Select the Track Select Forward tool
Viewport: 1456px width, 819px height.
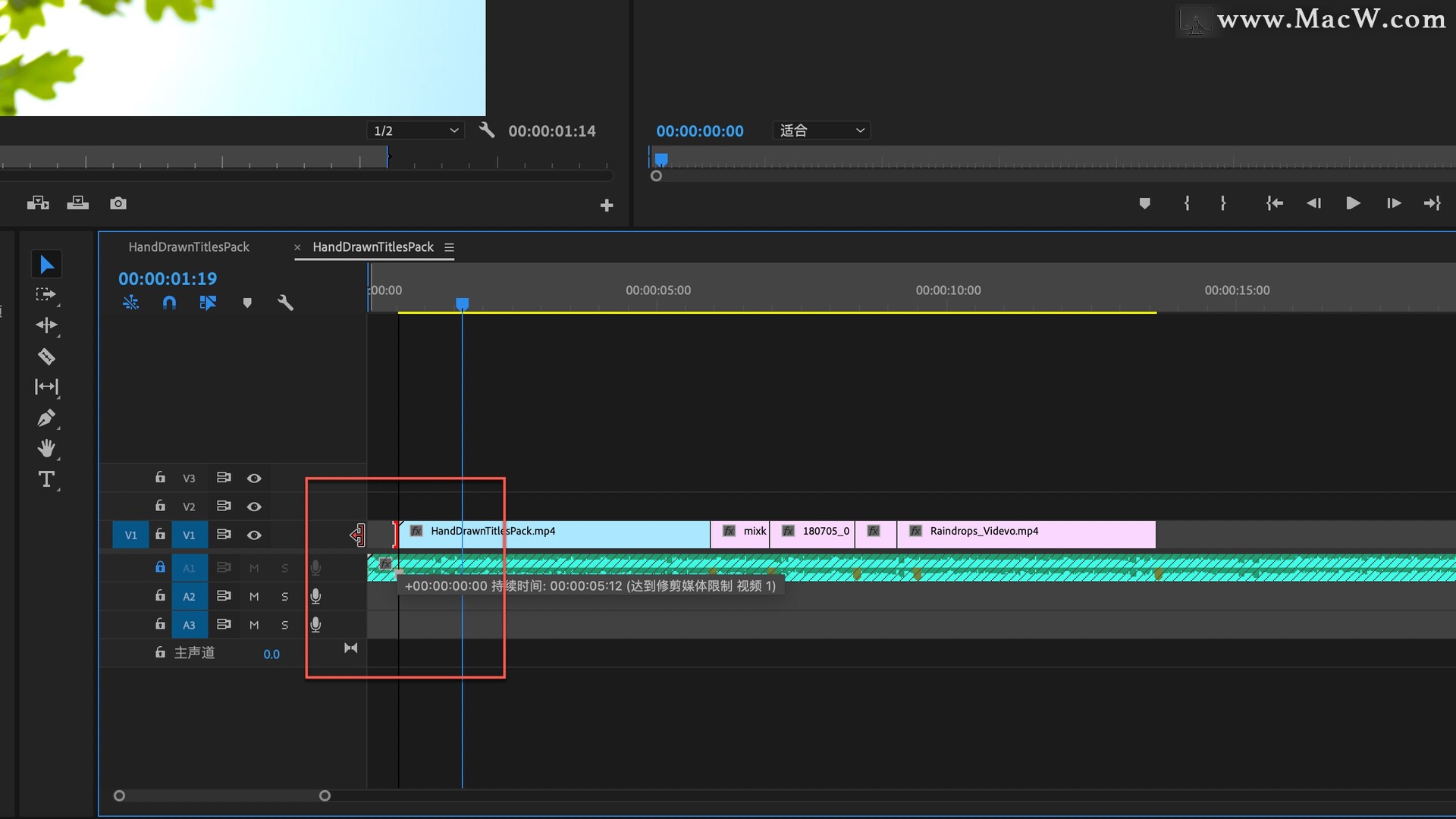click(46, 295)
